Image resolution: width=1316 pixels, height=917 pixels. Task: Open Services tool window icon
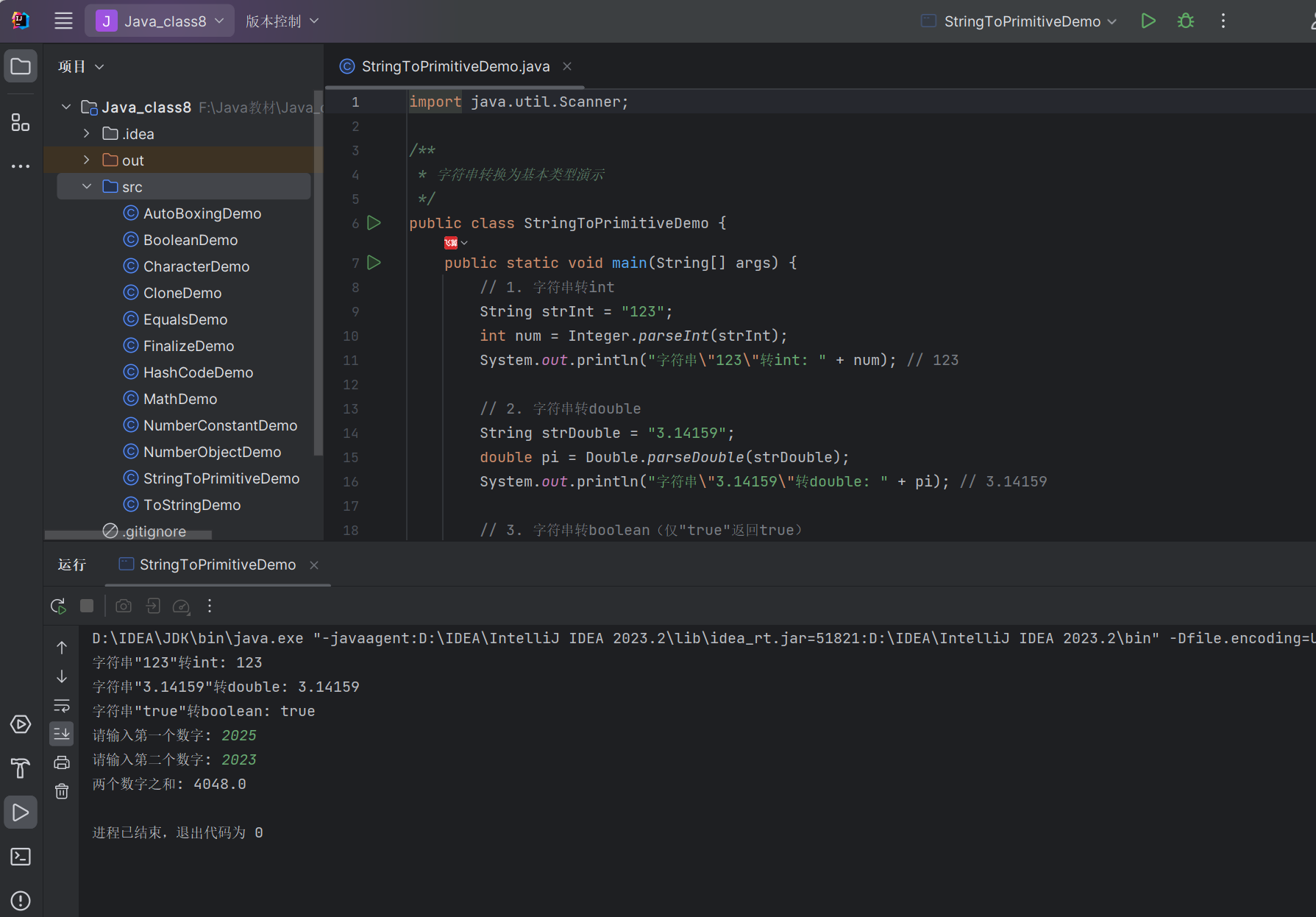click(x=21, y=724)
